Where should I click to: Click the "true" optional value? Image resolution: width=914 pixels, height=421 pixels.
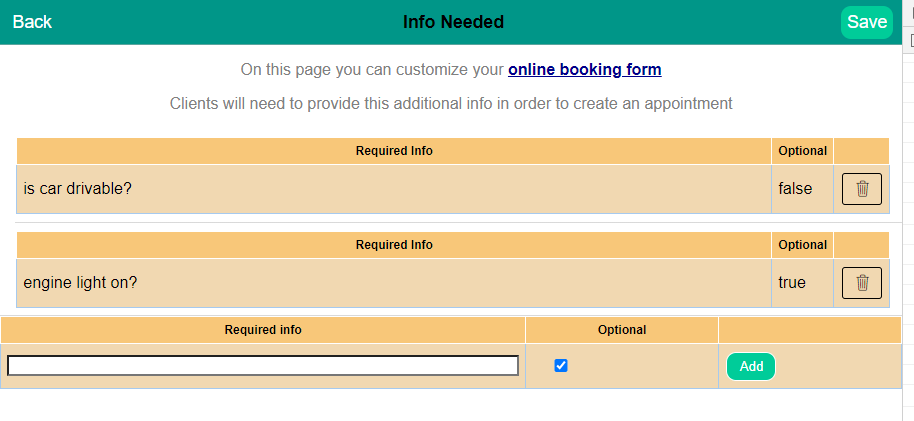[792, 283]
